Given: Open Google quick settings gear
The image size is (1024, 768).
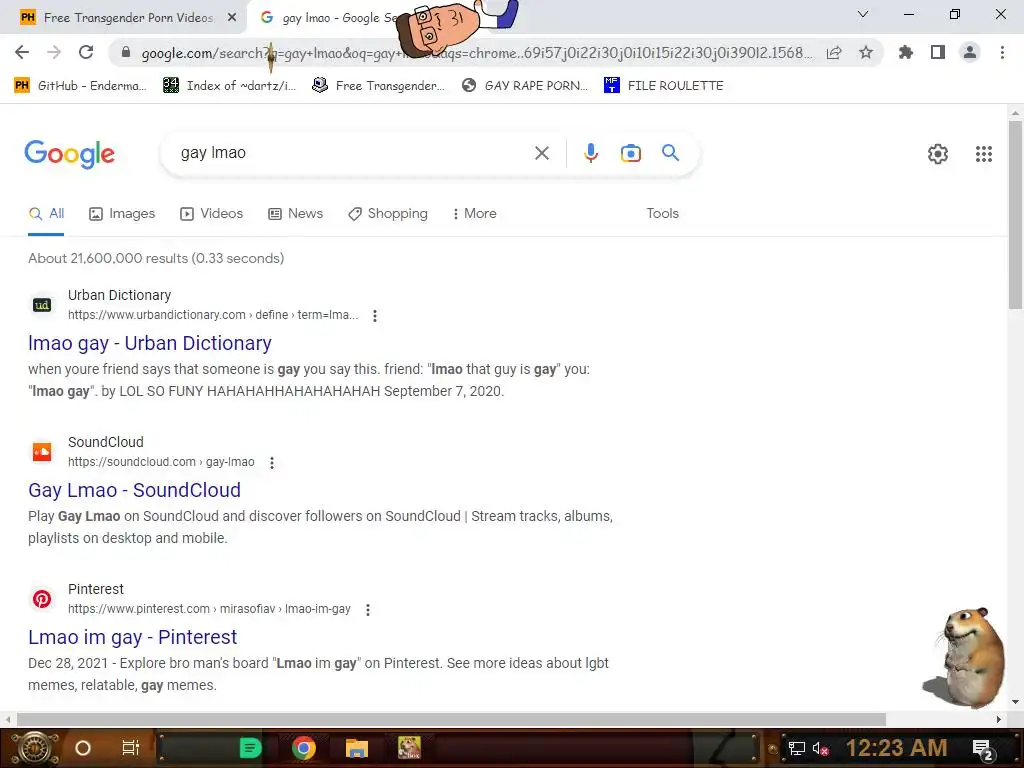Looking at the screenshot, I should (938, 154).
